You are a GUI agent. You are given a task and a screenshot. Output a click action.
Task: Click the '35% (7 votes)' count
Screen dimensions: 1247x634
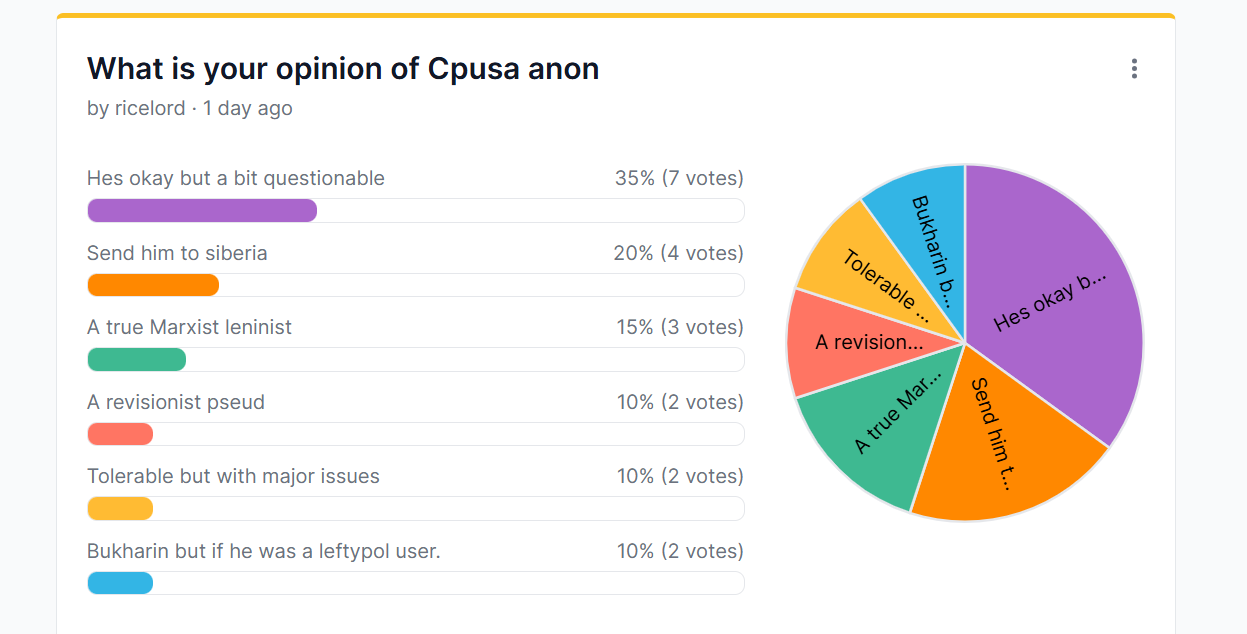click(x=679, y=179)
